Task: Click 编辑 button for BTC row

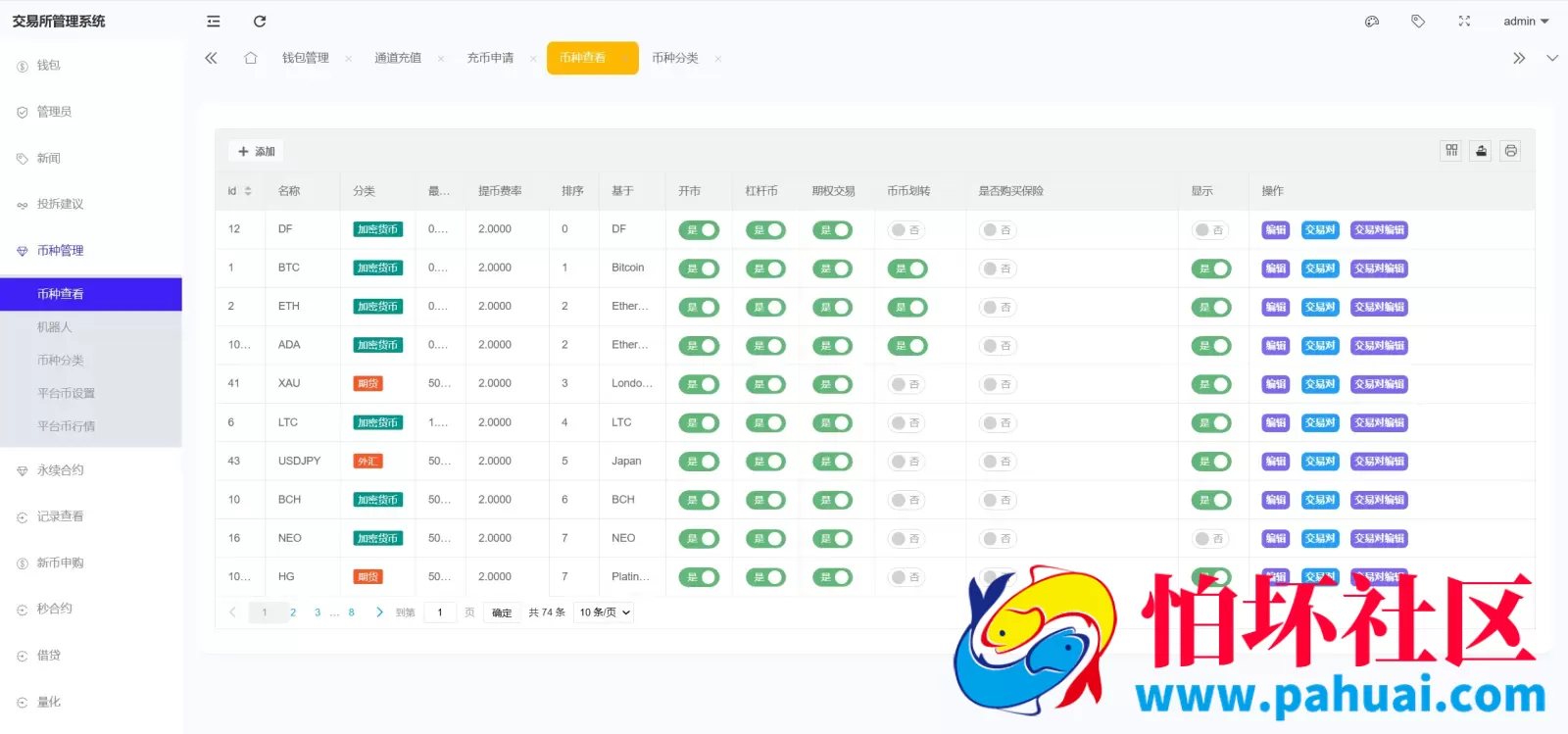Action: tap(1275, 269)
